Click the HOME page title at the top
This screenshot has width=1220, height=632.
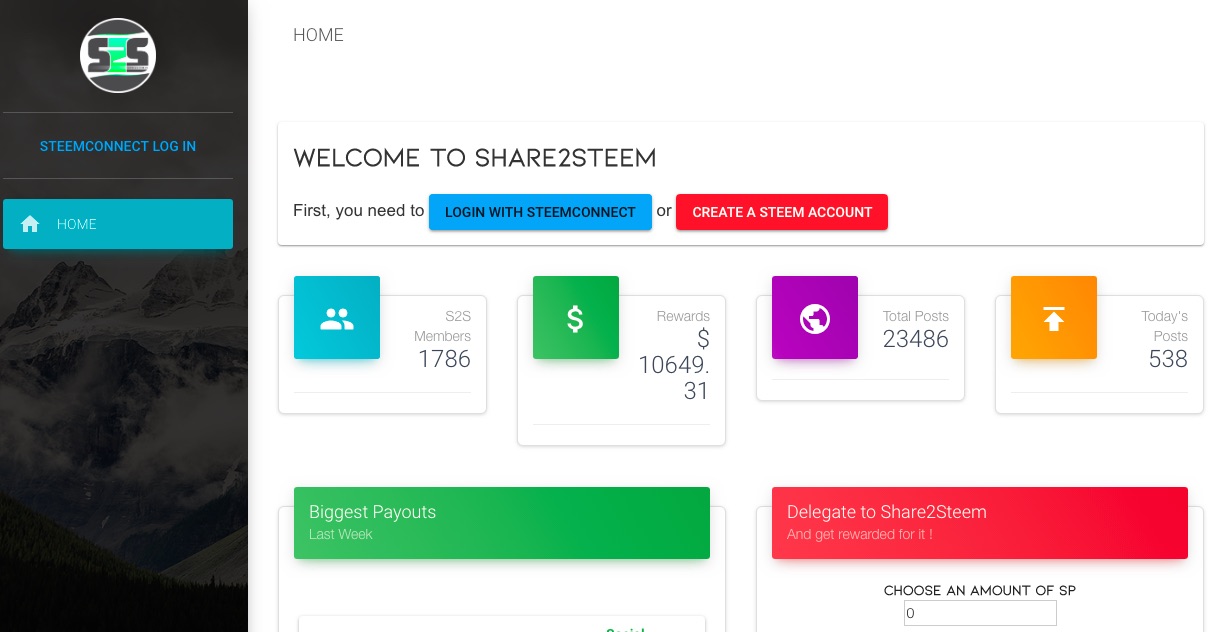(318, 35)
